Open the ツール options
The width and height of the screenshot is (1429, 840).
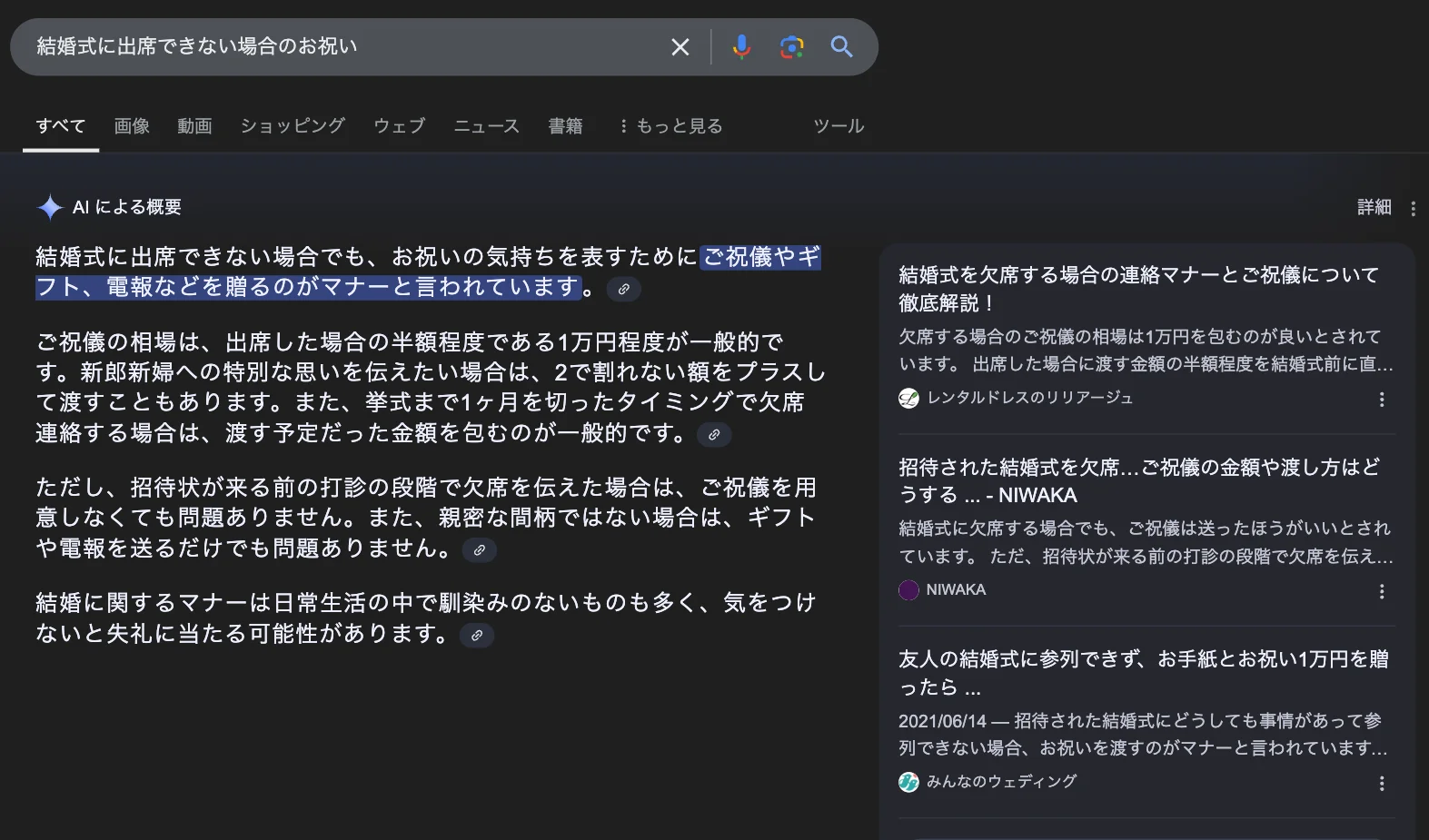839,125
